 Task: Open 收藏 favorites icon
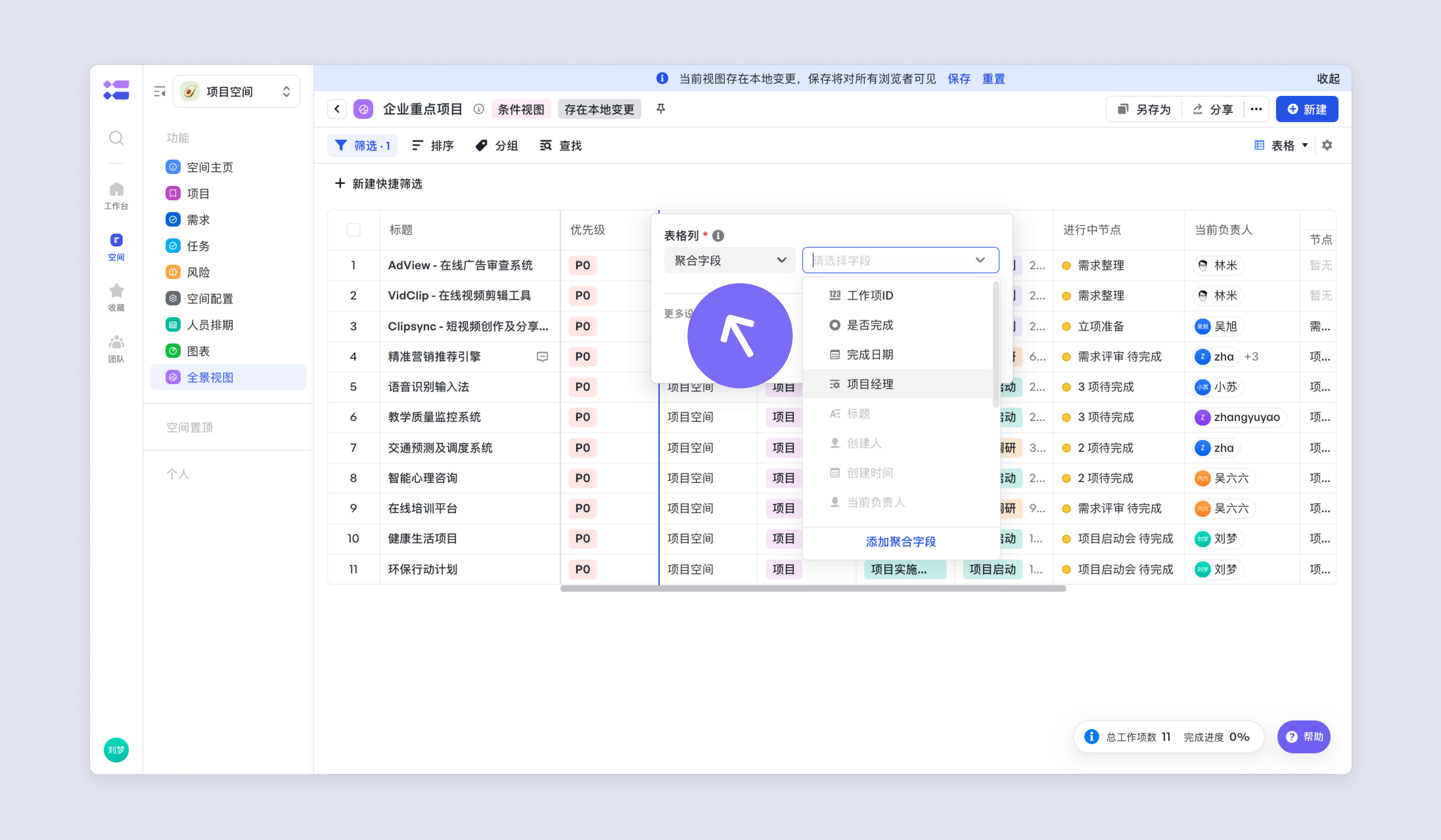116,297
